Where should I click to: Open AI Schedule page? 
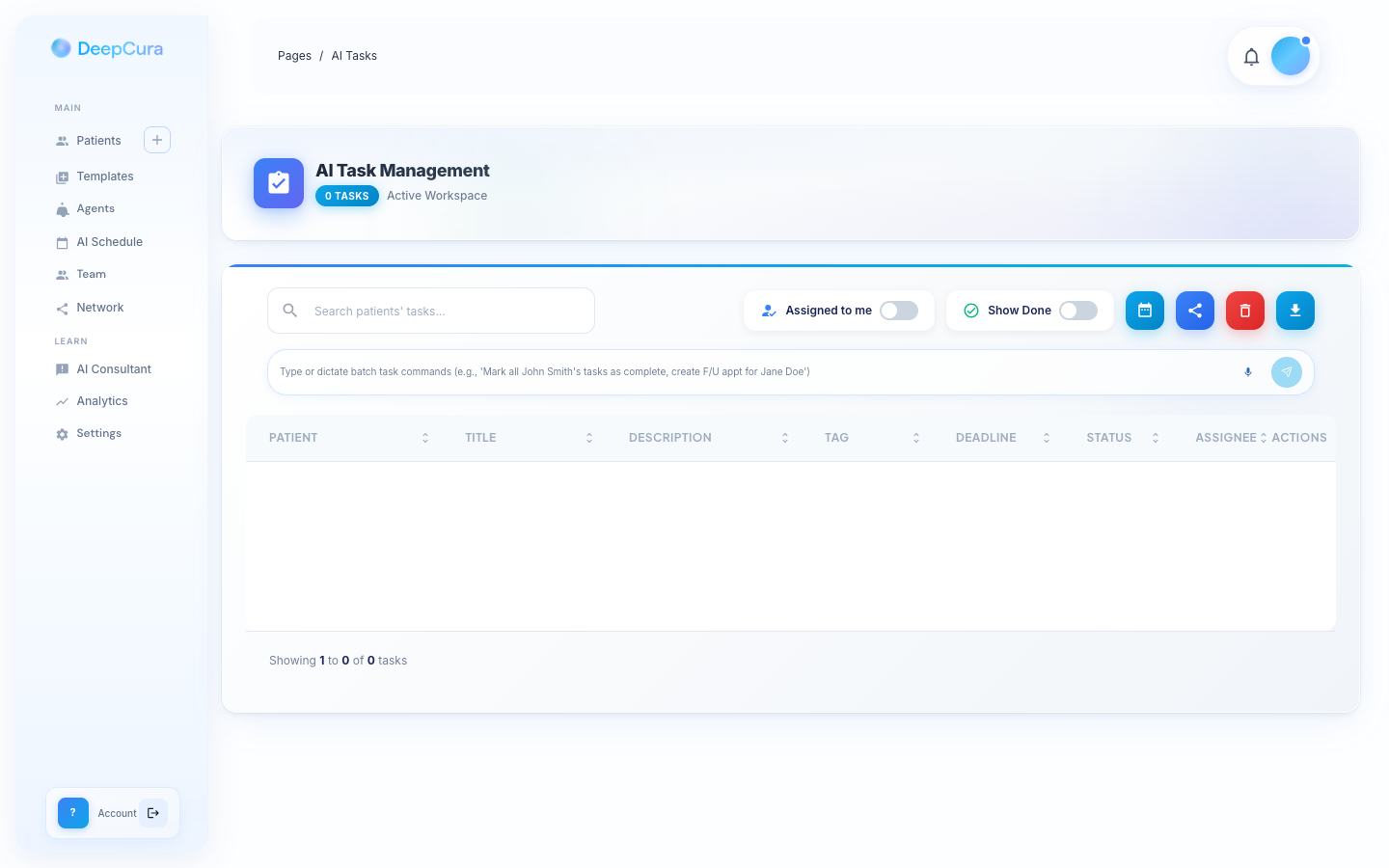[x=109, y=242]
